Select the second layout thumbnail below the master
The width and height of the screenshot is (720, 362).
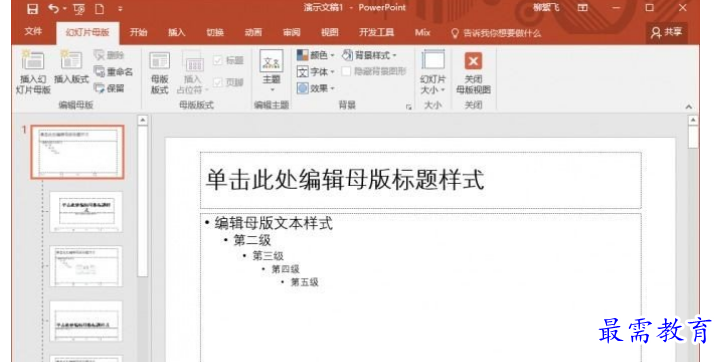86,266
